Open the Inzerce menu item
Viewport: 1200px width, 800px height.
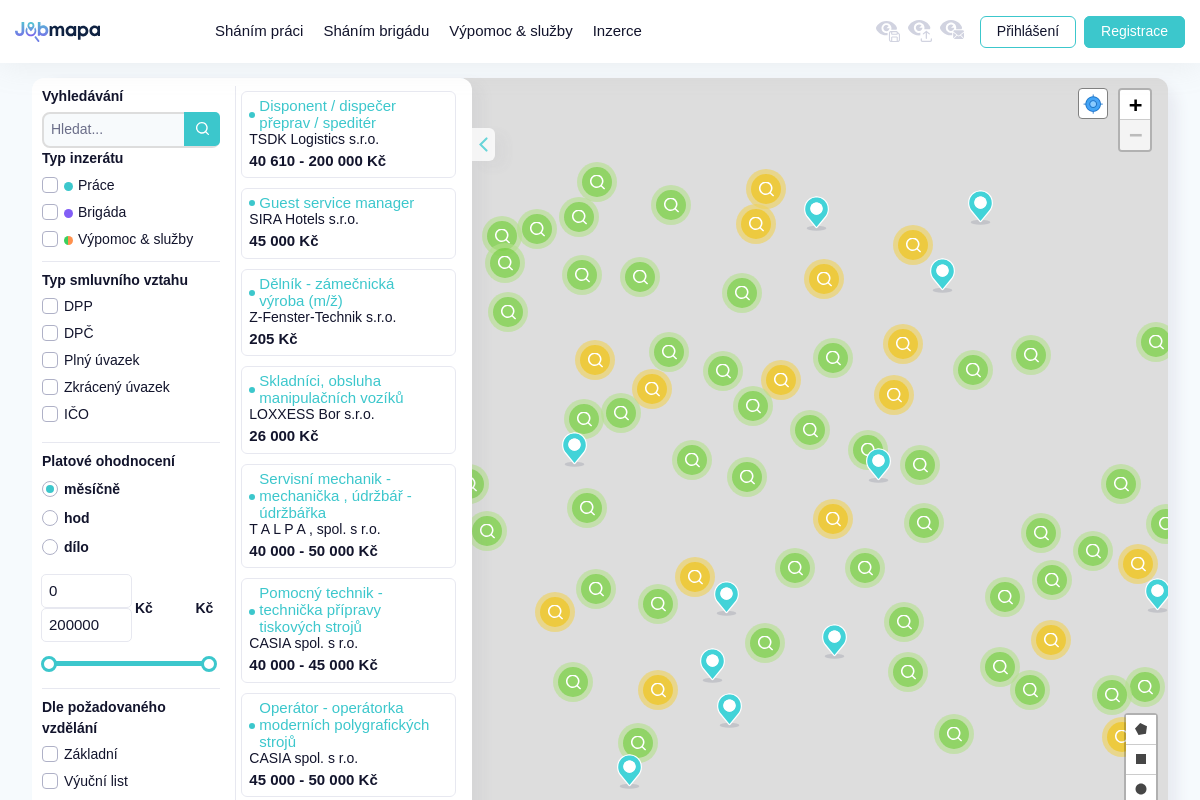617,31
